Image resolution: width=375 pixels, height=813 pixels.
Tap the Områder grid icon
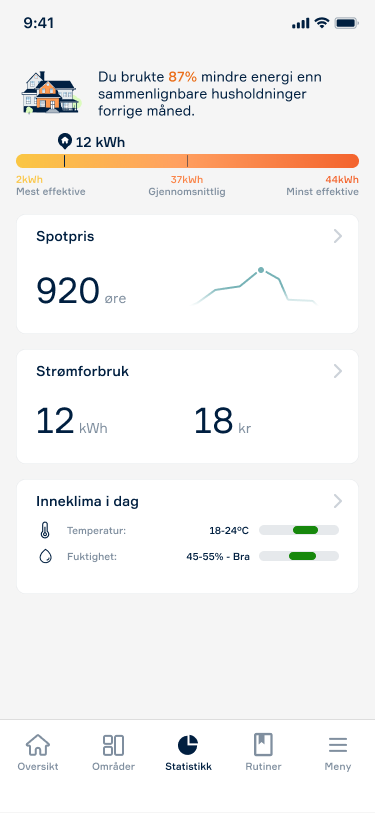(x=113, y=745)
